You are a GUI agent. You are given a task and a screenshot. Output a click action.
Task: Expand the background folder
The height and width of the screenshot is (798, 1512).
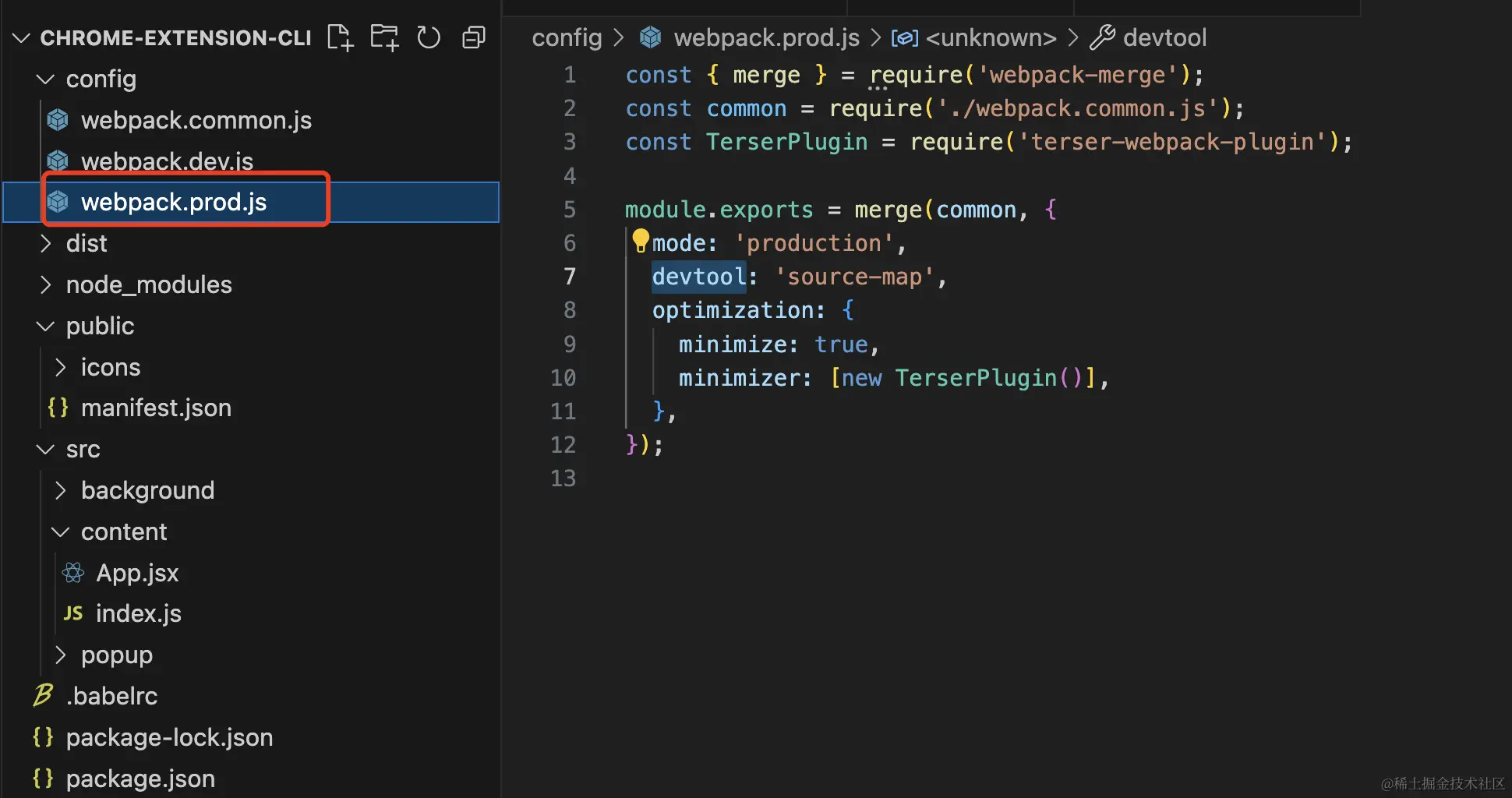[x=60, y=490]
